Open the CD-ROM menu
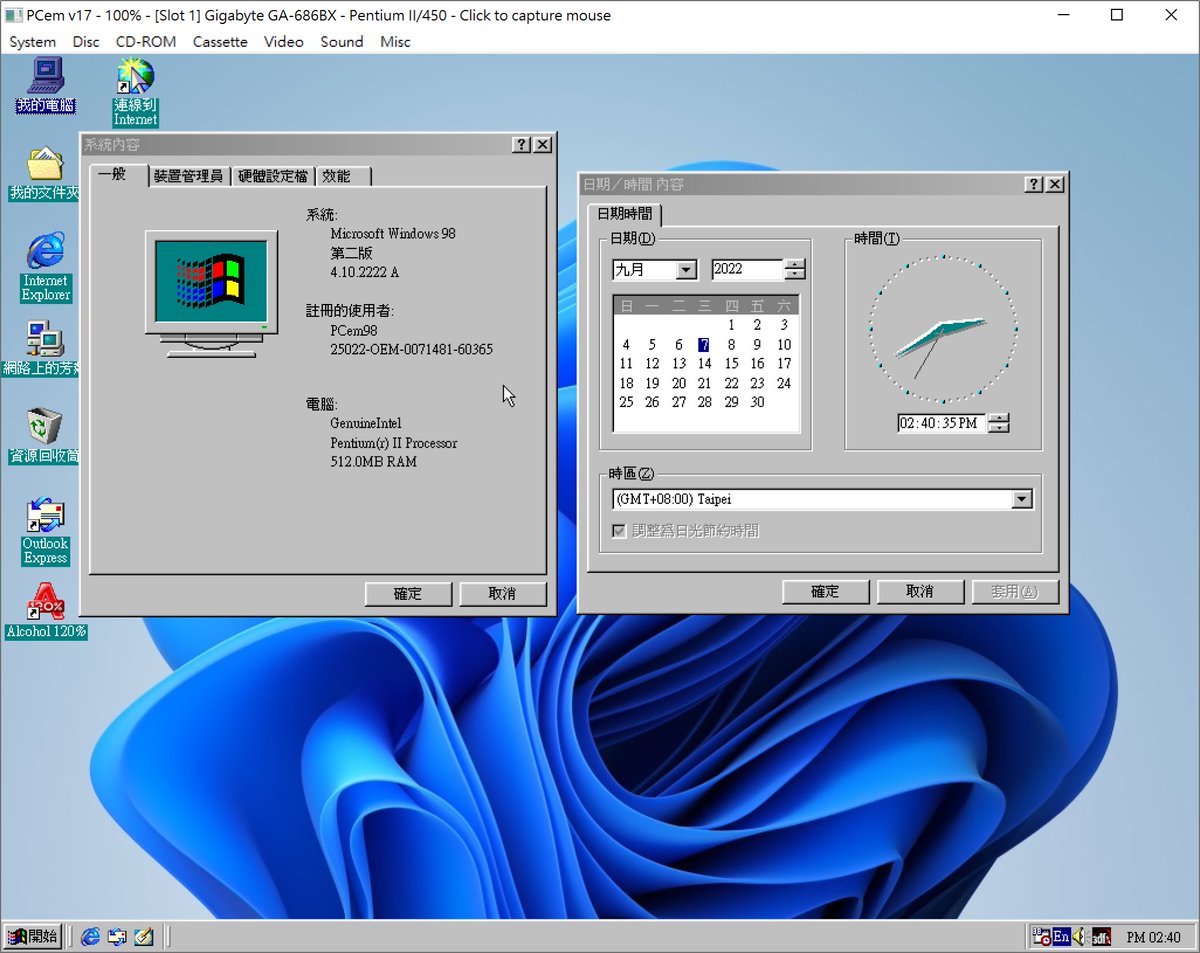 tap(146, 42)
